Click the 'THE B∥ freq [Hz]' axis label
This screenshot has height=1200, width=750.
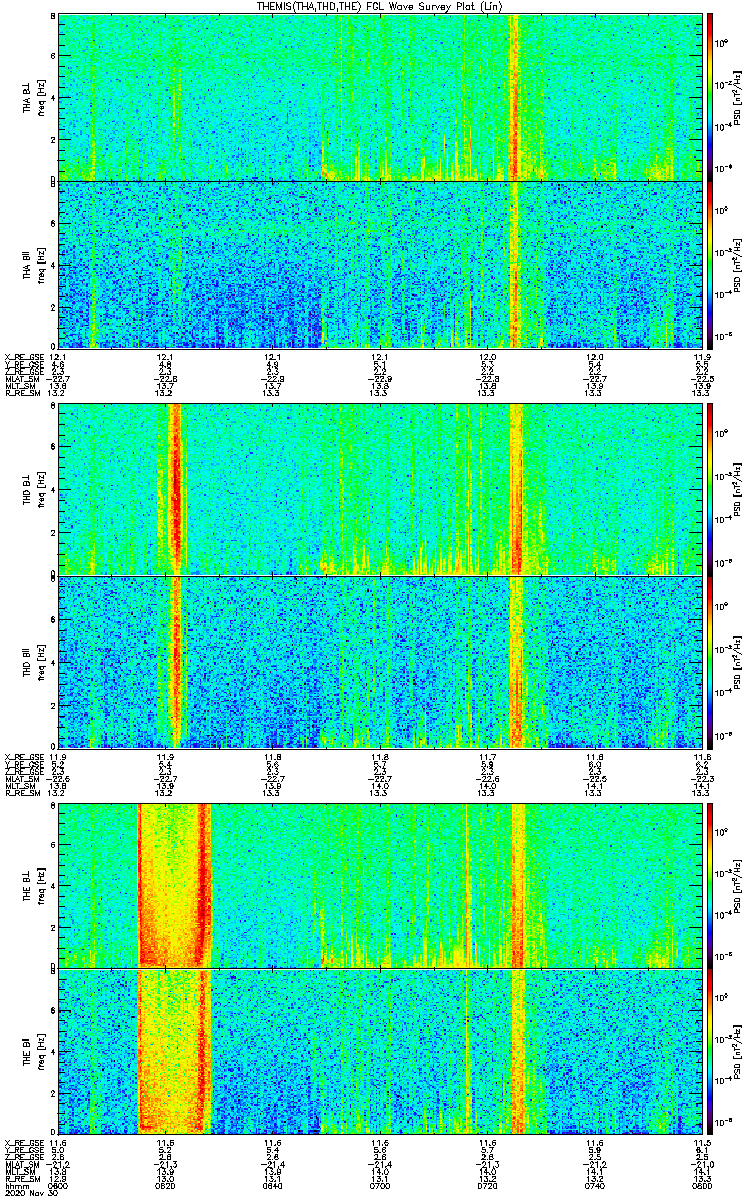coord(34,1052)
